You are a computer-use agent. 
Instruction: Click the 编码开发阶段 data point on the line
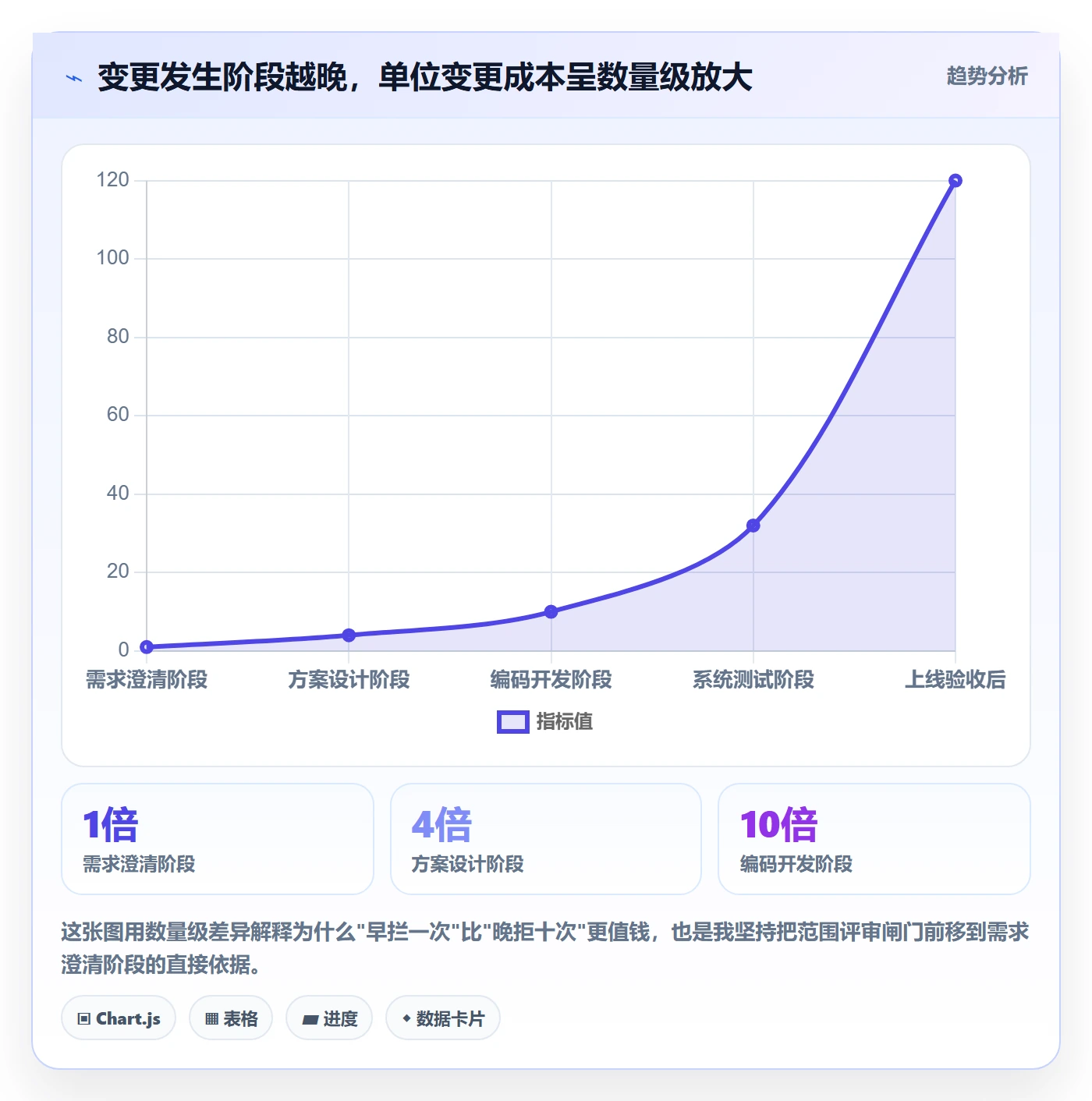551,612
